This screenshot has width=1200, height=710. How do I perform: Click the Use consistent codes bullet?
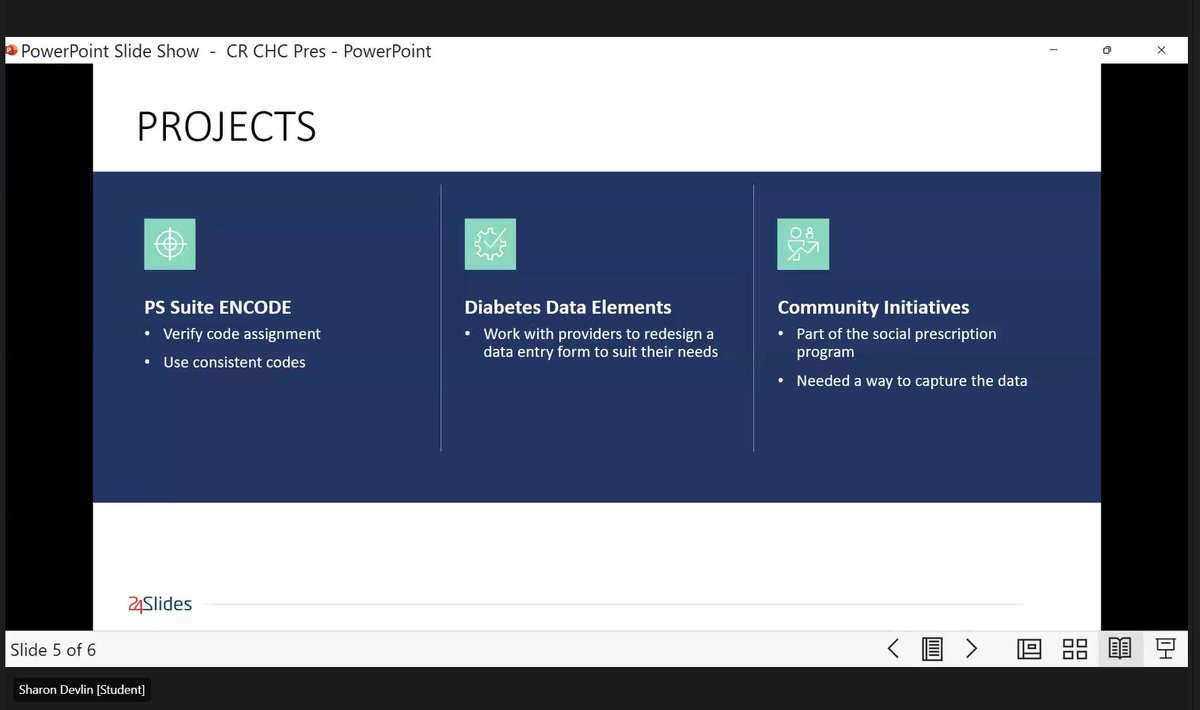coord(234,362)
